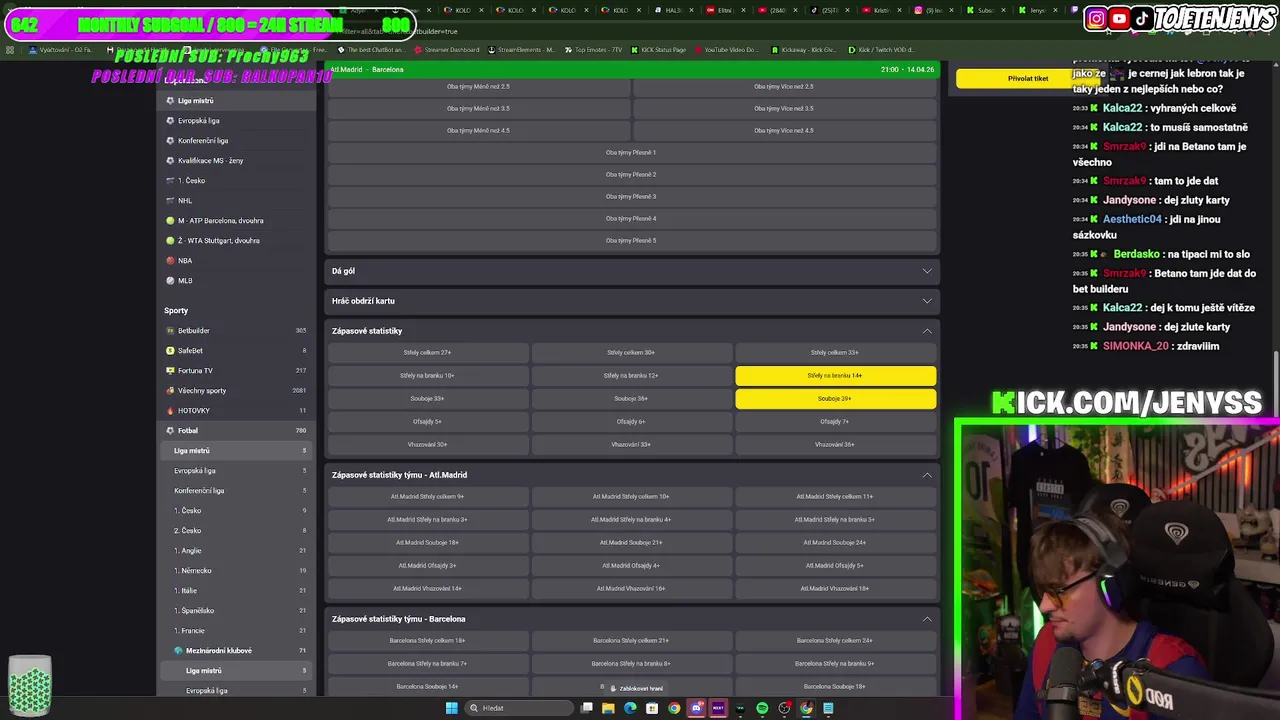Click the NHL hockey icon
The image size is (1280, 720).
(170, 201)
